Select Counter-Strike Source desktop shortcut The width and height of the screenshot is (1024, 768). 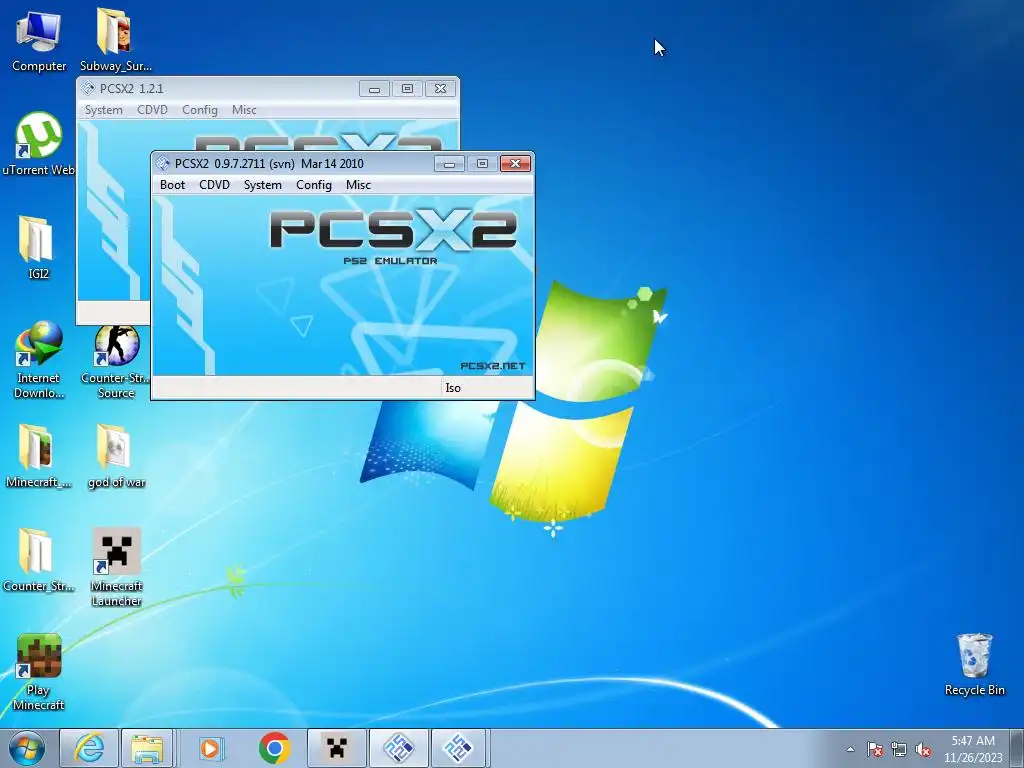coord(116,360)
